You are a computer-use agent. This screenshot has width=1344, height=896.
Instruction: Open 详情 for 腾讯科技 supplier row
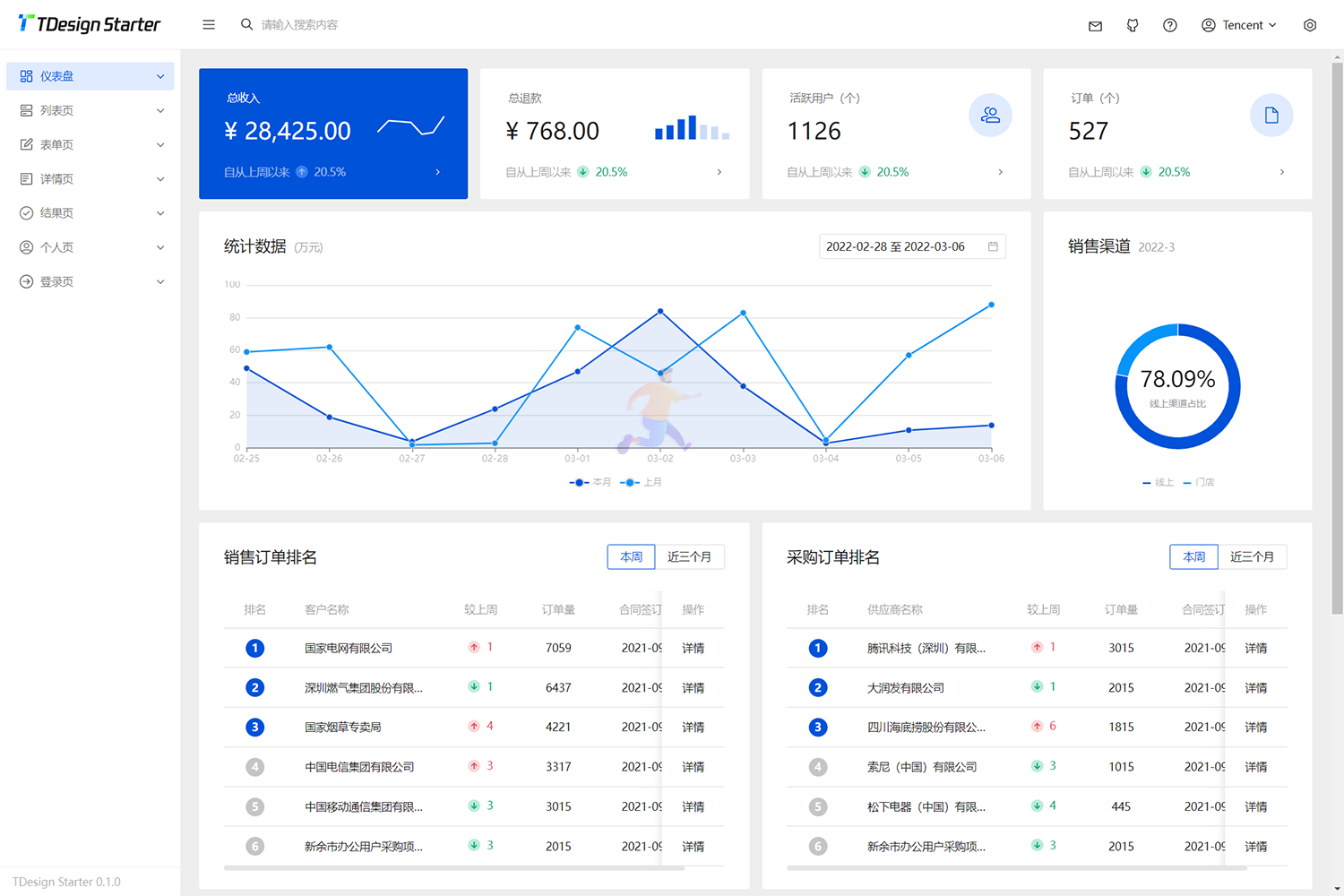(x=1255, y=648)
